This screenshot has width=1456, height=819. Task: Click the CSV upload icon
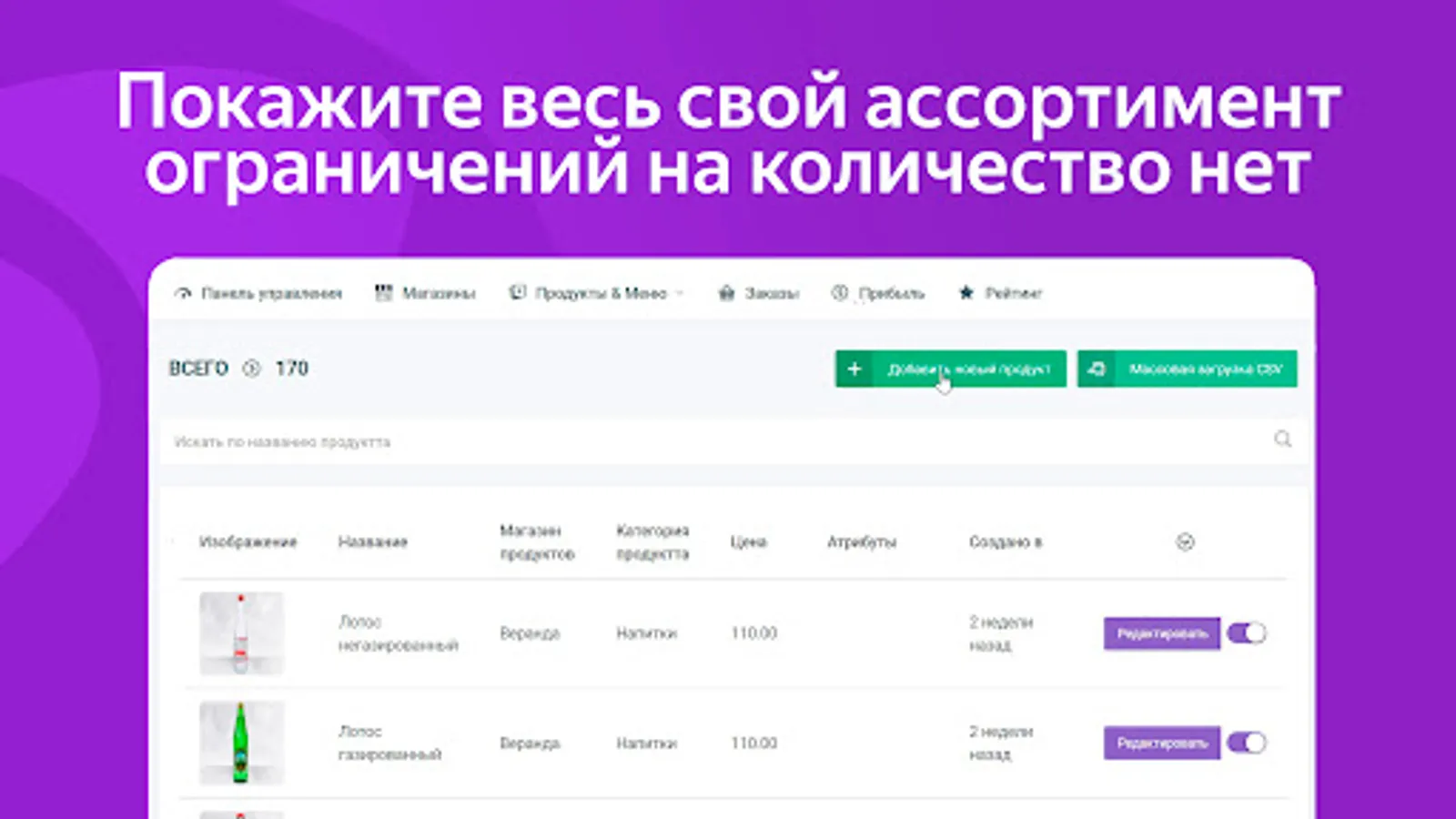pos(1097,369)
